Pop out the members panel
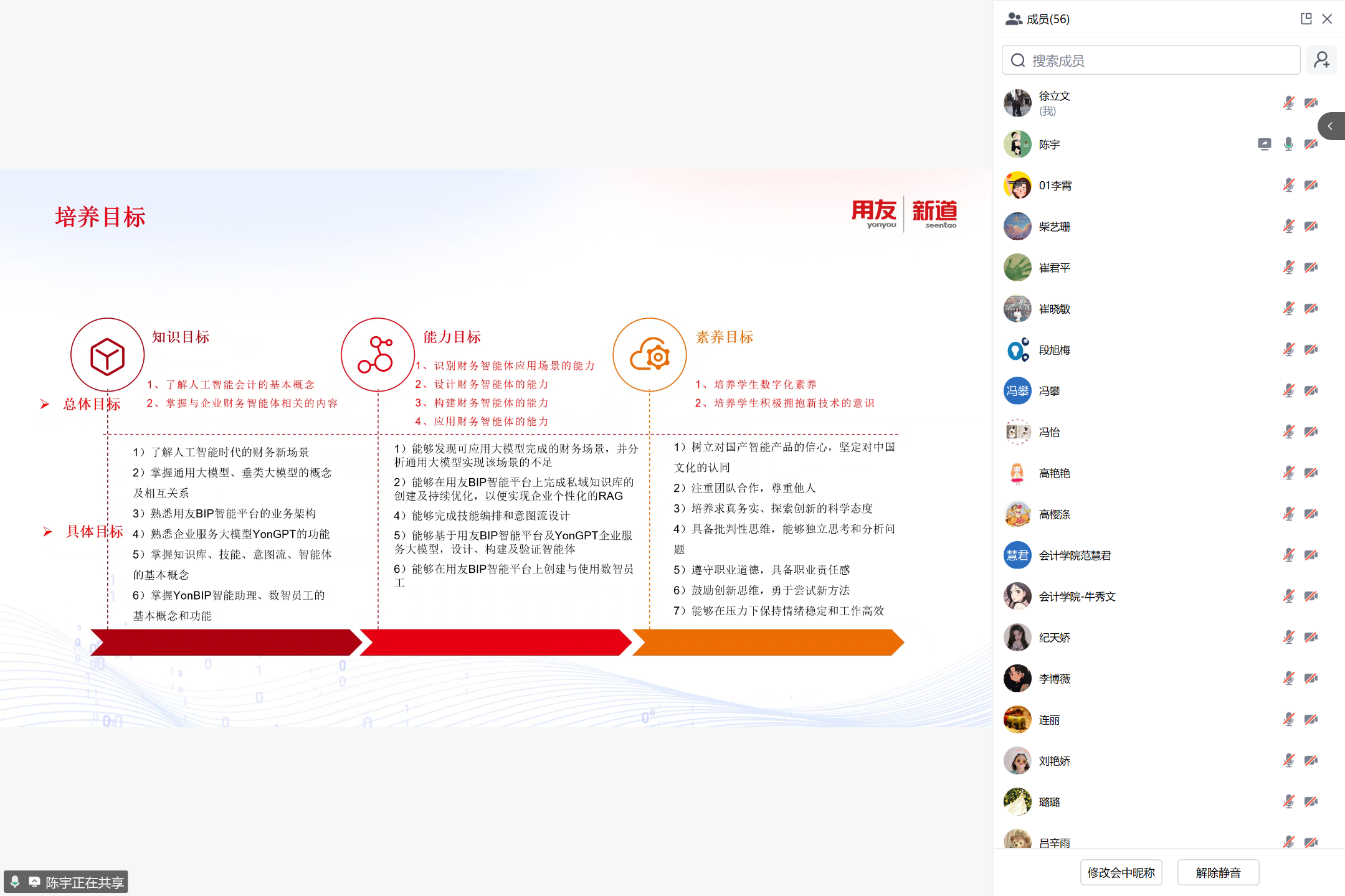 [1306, 19]
